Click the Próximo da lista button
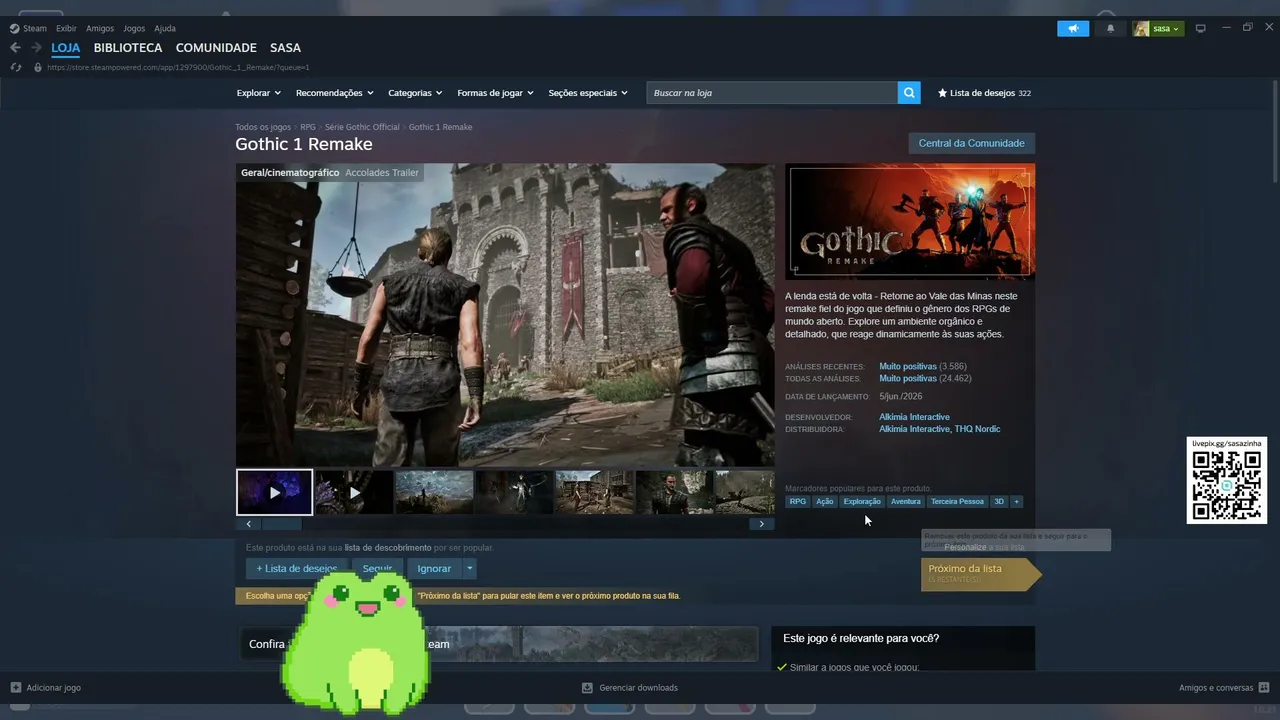Screen dimensions: 1280x720 (x=980, y=574)
